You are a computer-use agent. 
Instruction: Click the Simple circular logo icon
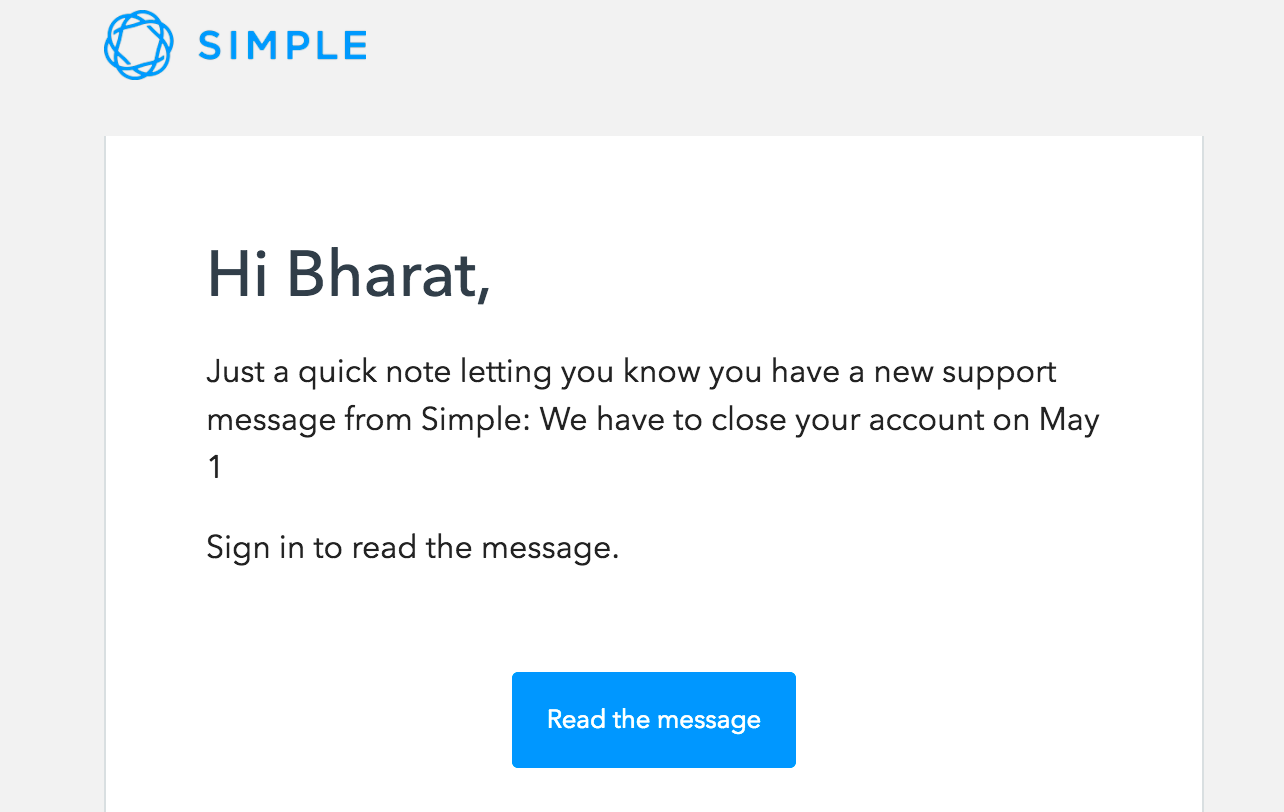coord(139,45)
